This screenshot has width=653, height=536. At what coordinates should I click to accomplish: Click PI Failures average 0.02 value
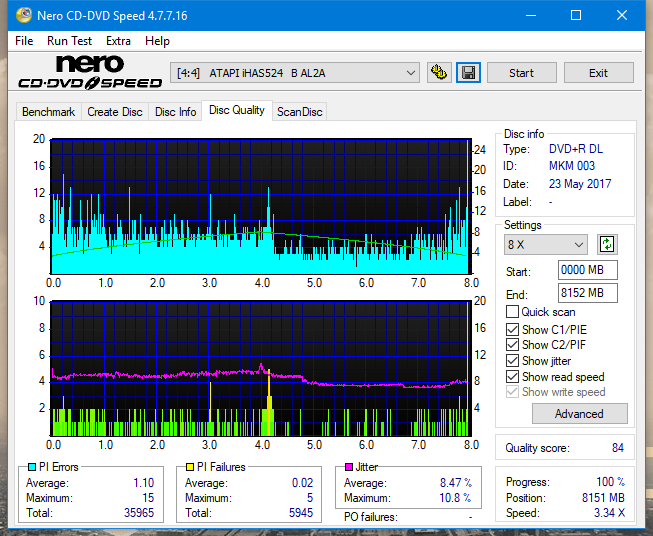(x=302, y=483)
